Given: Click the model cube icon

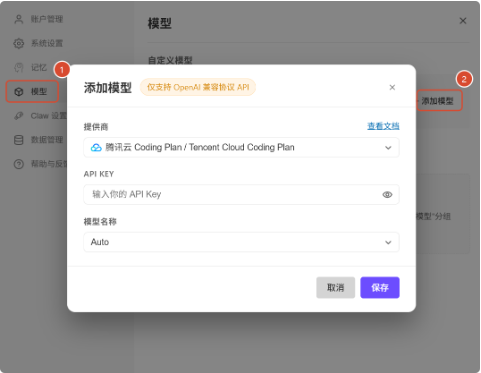Looking at the screenshot, I should (x=19, y=92).
